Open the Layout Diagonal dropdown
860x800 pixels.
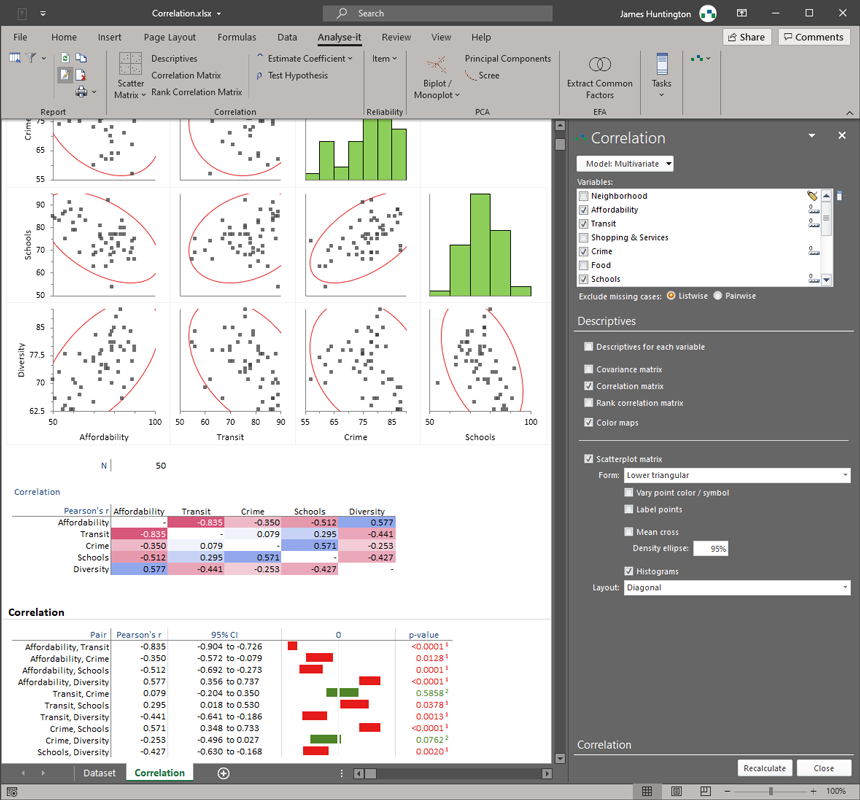click(737, 588)
